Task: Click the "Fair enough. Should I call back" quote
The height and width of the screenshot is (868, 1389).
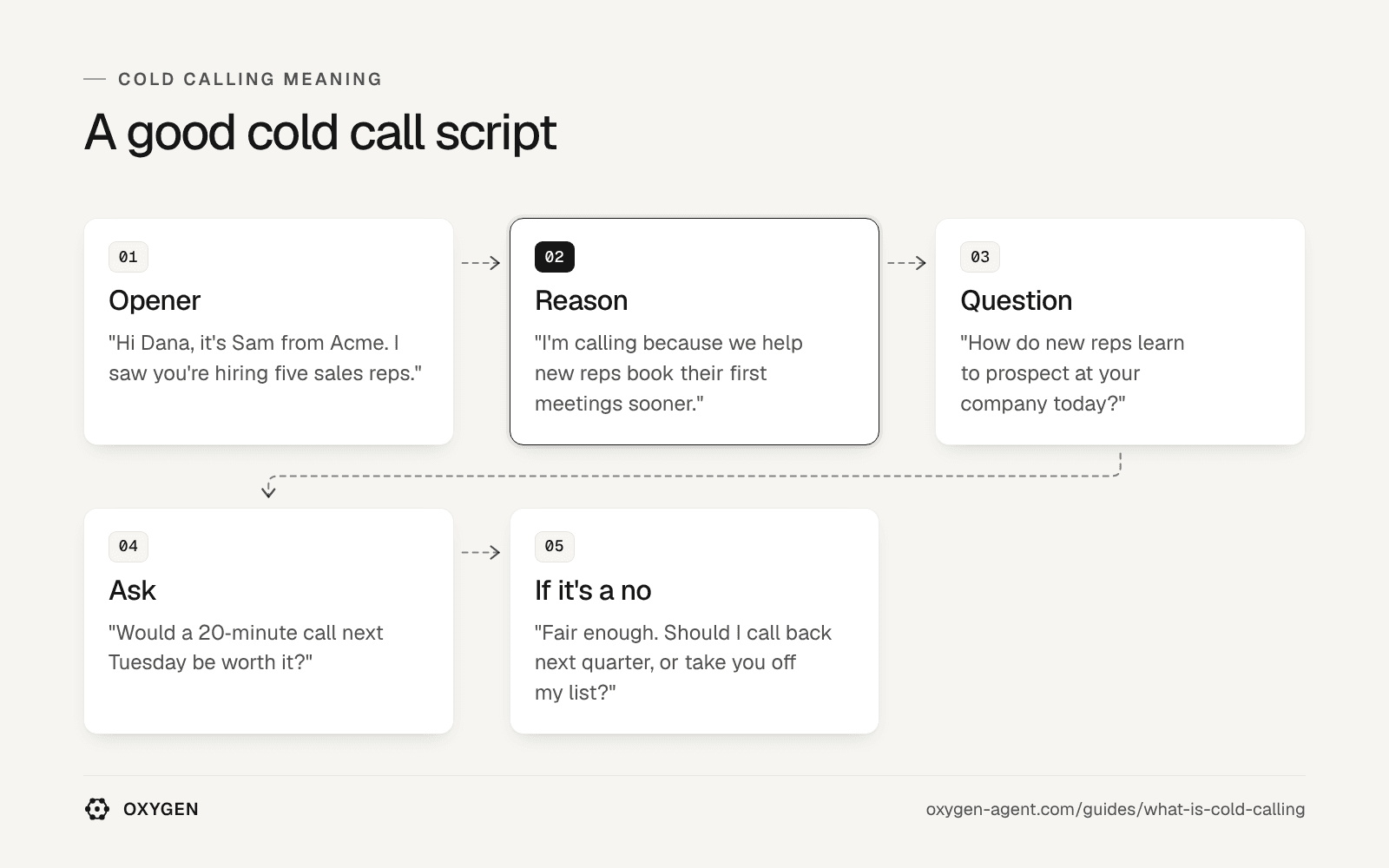Action: (x=683, y=662)
